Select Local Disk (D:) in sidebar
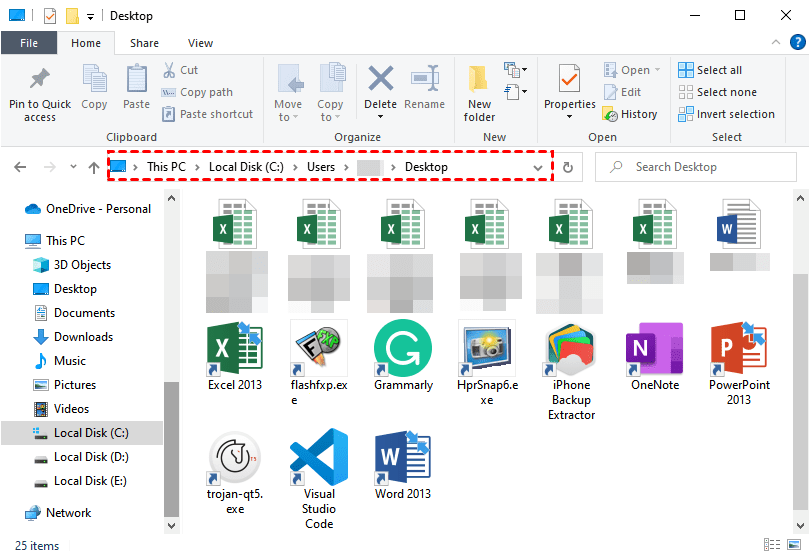The image size is (810, 558). pyautogui.click(x=81, y=457)
